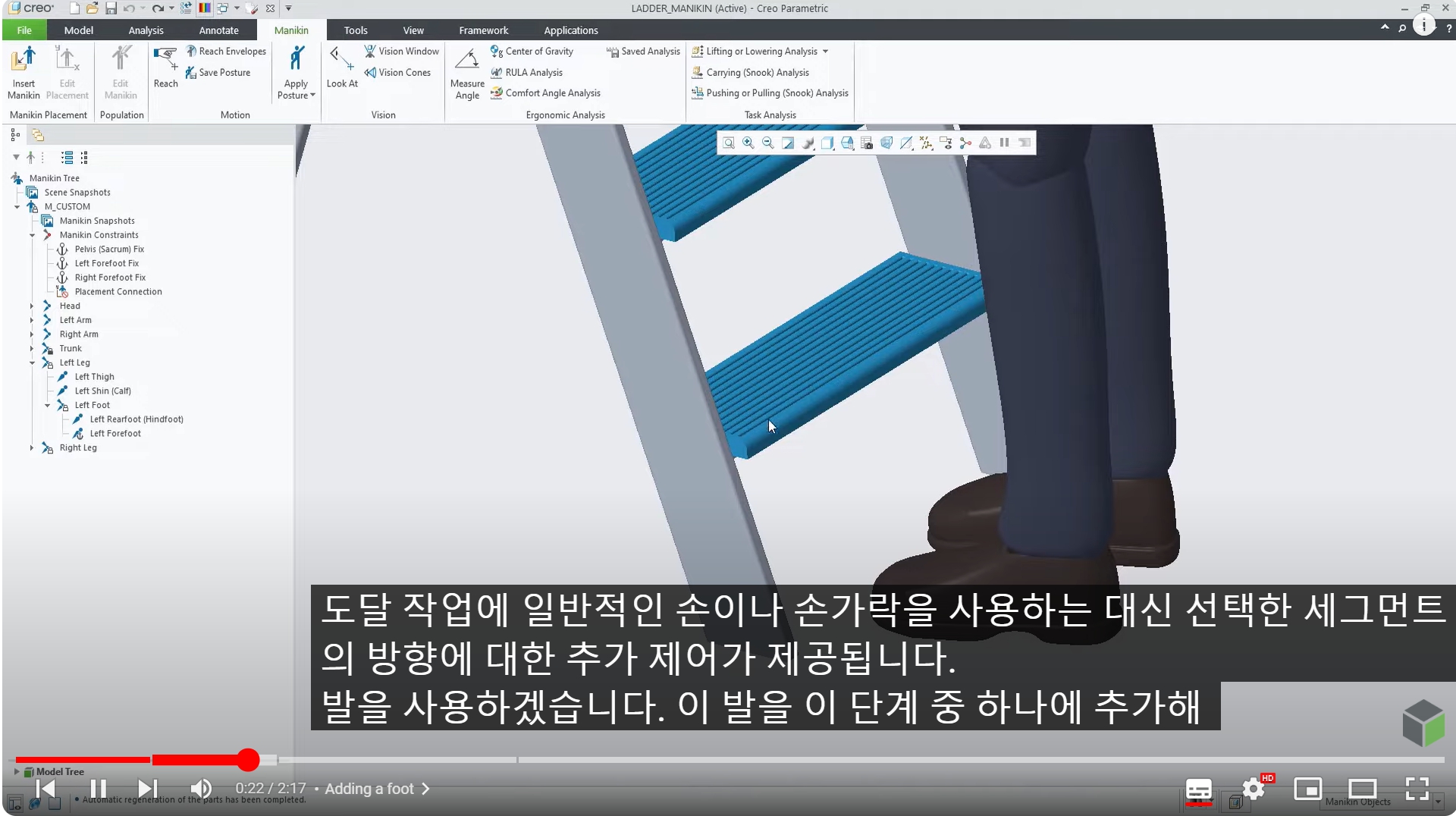Viewport: 1456px width, 816px height.
Task: Open Pushing or Pulling (Snook) Analysis
Action: click(x=770, y=93)
